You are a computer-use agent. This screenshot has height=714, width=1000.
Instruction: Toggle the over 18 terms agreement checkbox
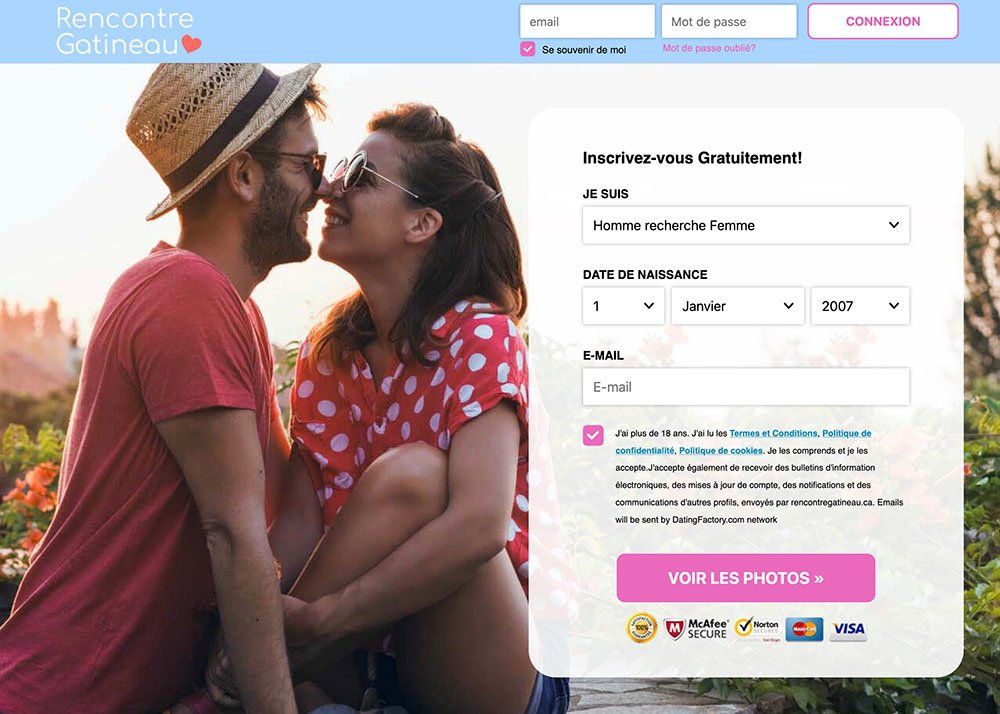pos(593,435)
